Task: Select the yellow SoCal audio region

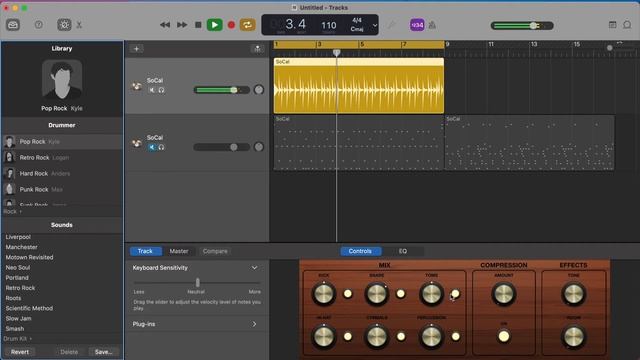Action: pyautogui.click(x=359, y=86)
